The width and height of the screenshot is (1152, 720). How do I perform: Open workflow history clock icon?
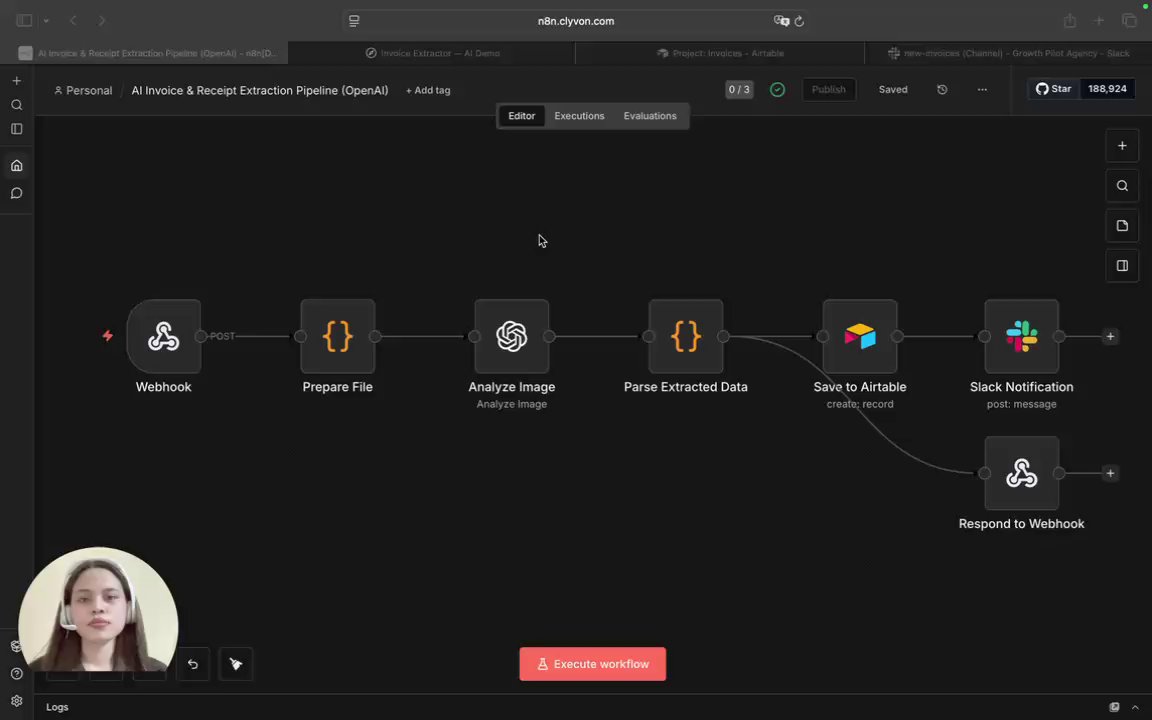(942, 90)
